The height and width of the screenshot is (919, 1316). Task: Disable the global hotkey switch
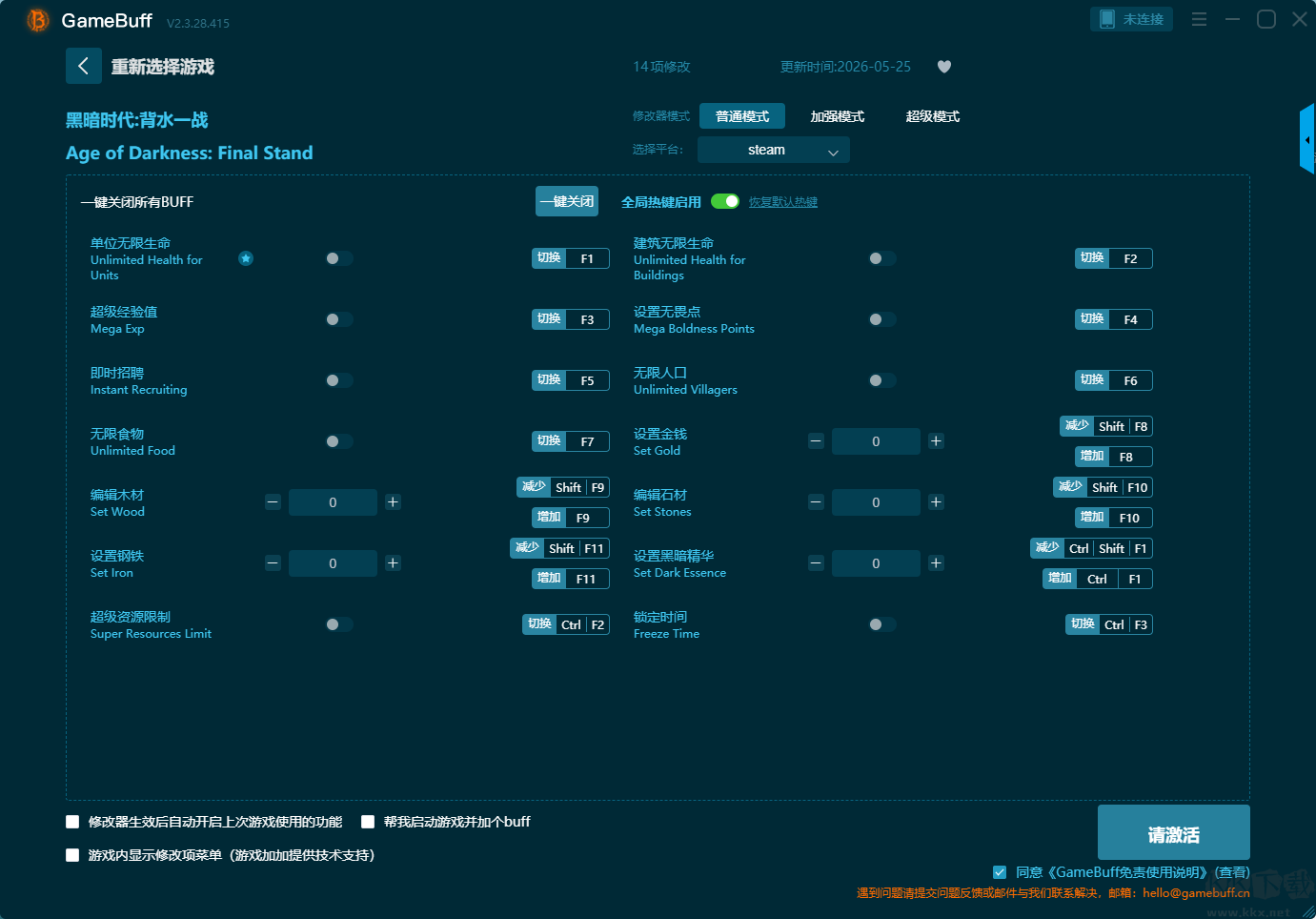(x=725, y=201)
